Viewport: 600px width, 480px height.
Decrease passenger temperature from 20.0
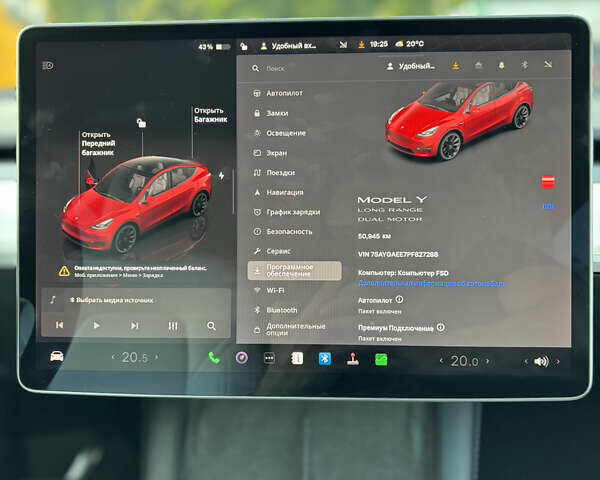pos(441,361)
